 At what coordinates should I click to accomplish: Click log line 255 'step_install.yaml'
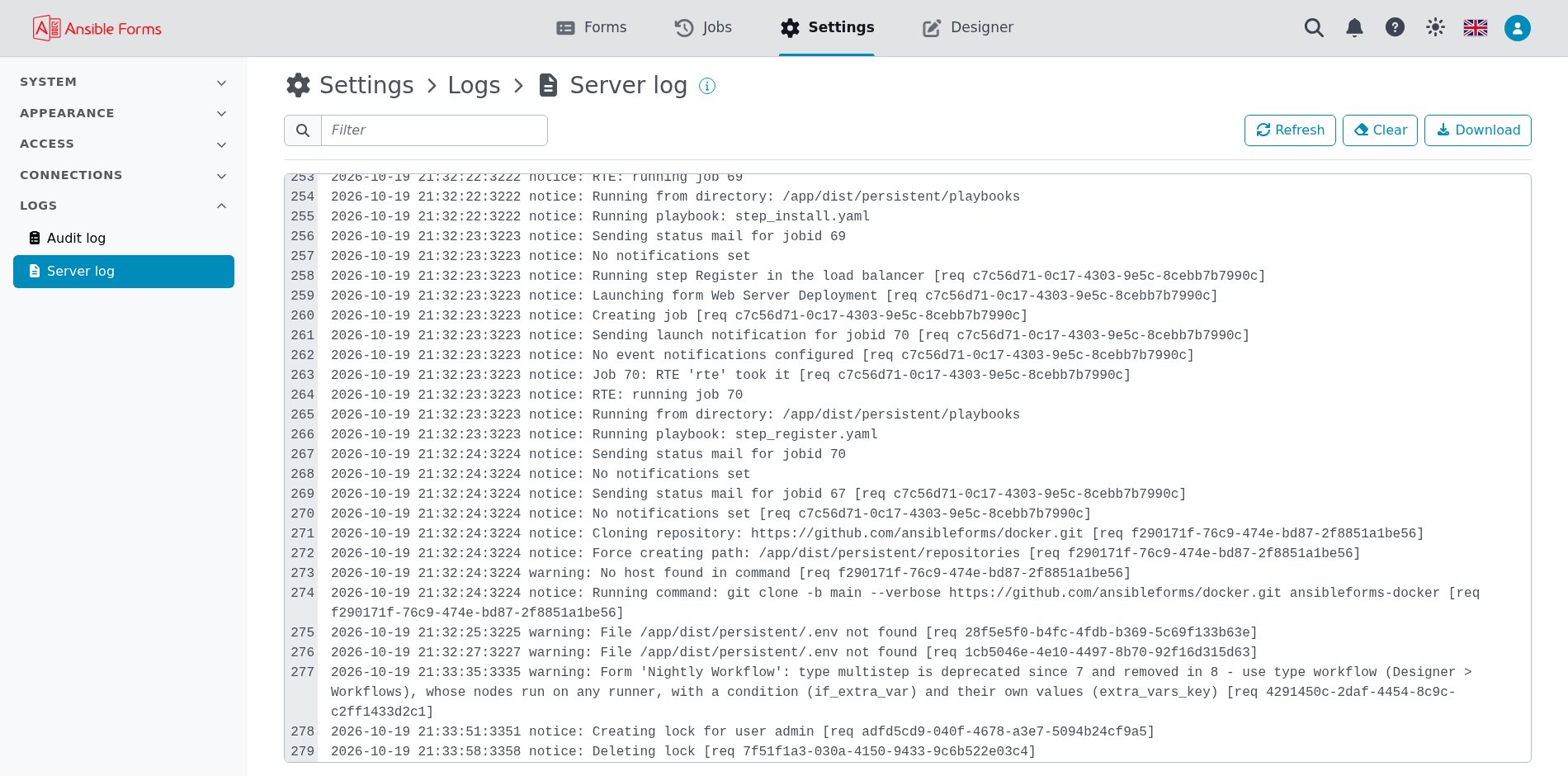600,216
